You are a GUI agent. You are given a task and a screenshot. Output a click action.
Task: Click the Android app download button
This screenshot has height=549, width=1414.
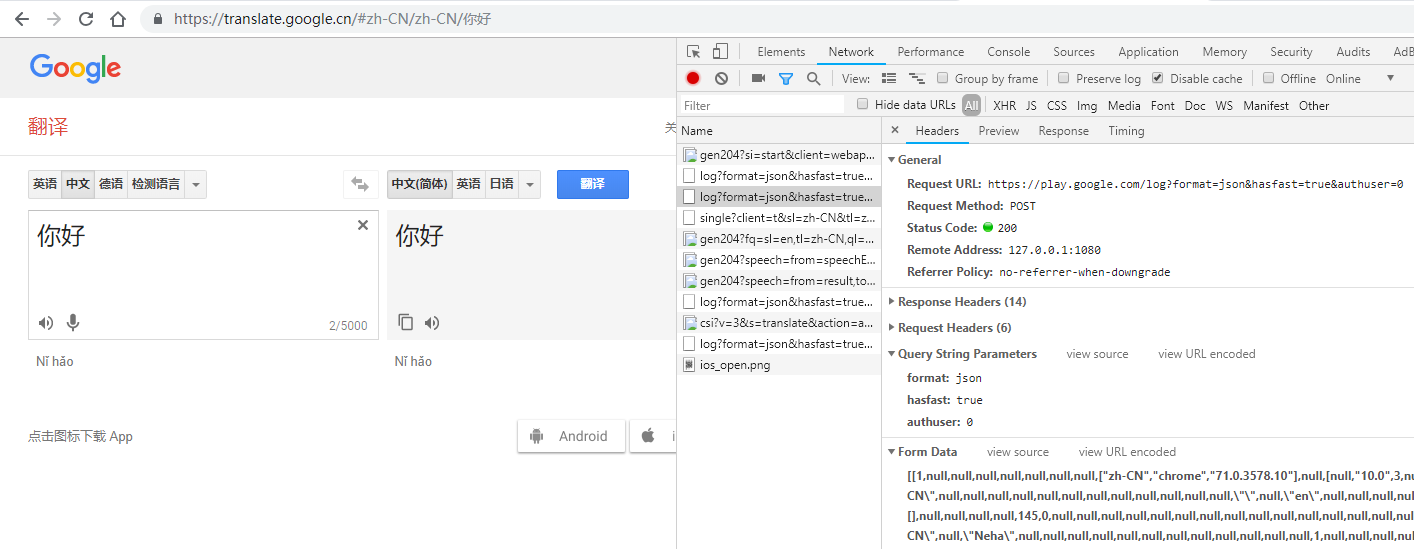point(571,436)
